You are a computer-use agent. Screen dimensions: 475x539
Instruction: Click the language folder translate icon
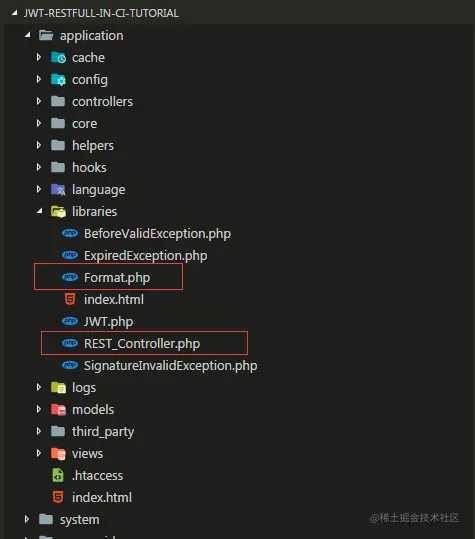(58, 190)
